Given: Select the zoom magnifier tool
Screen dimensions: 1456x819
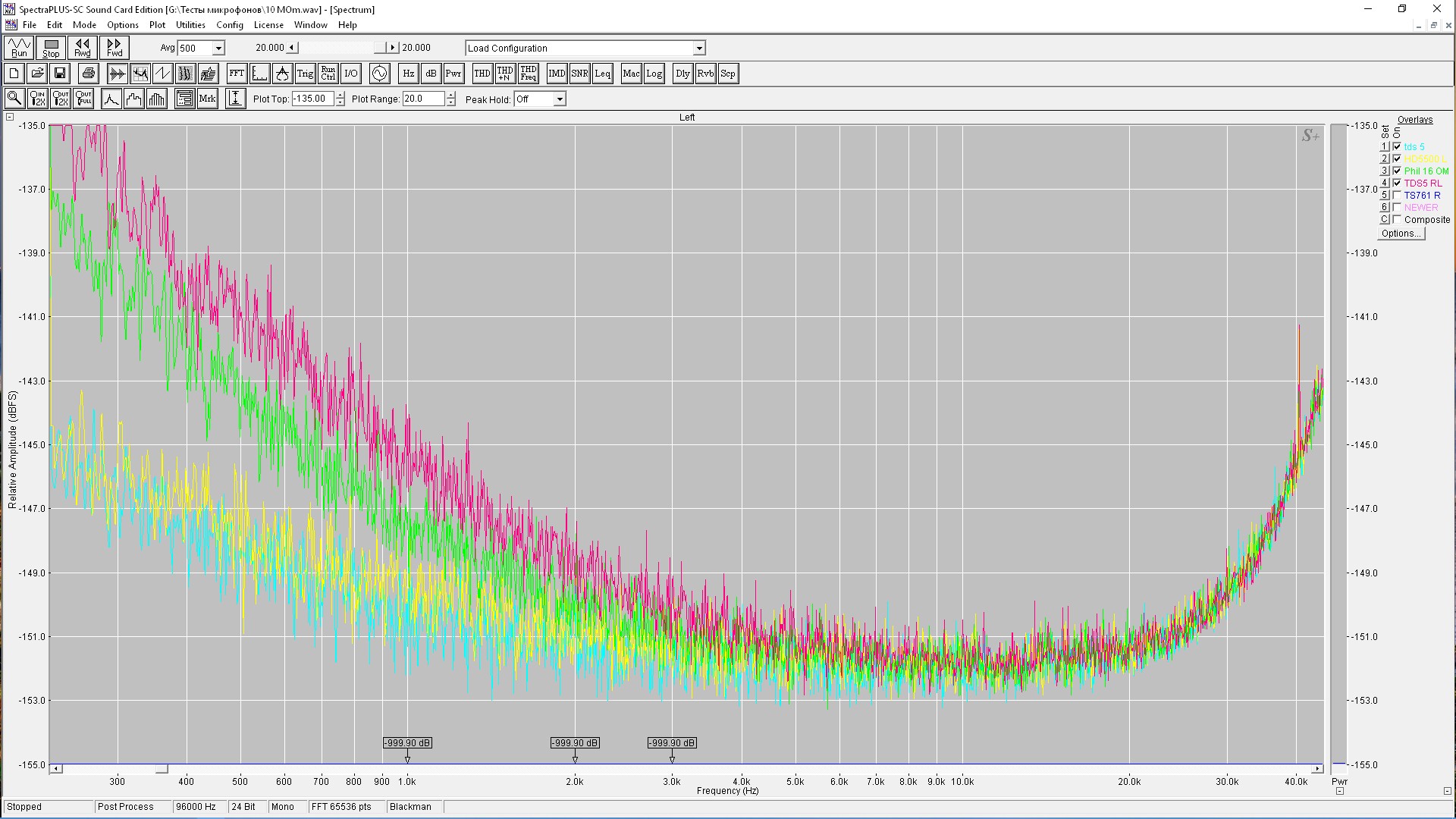Looking at the screenshot, I should pyautogui.click(x=14, y=99).
